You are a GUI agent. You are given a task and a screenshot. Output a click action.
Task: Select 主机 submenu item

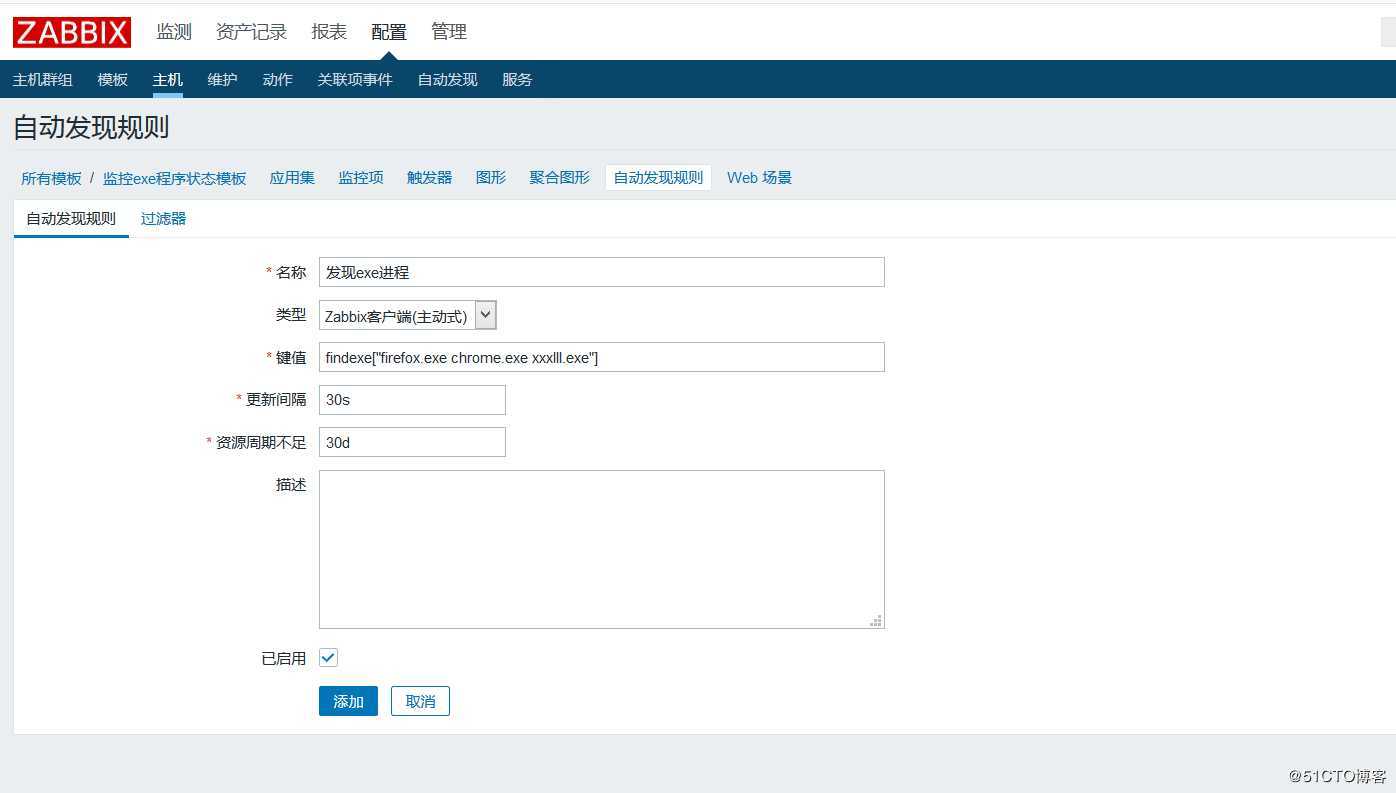[168, 79]
